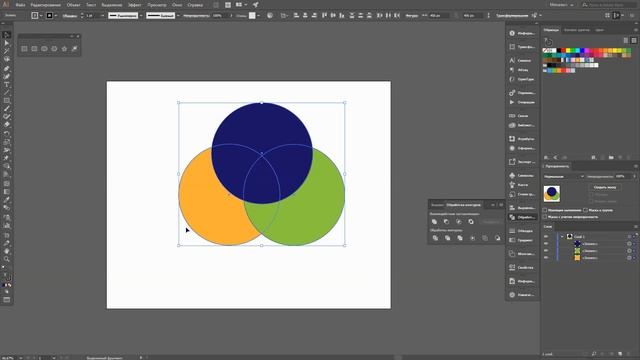Select the Hand tool
The width and height of the screenshot is (640, 360).
point(7,251)
